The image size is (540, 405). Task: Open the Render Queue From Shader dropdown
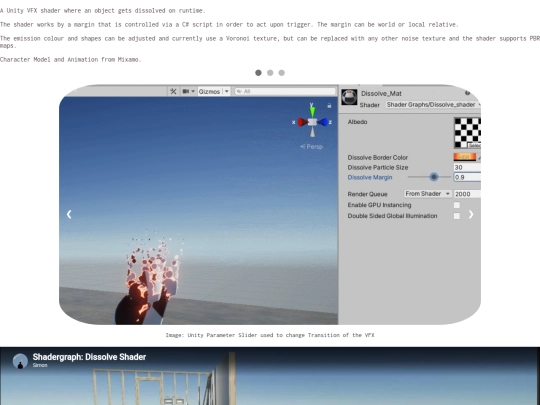[x=427, y=194]
